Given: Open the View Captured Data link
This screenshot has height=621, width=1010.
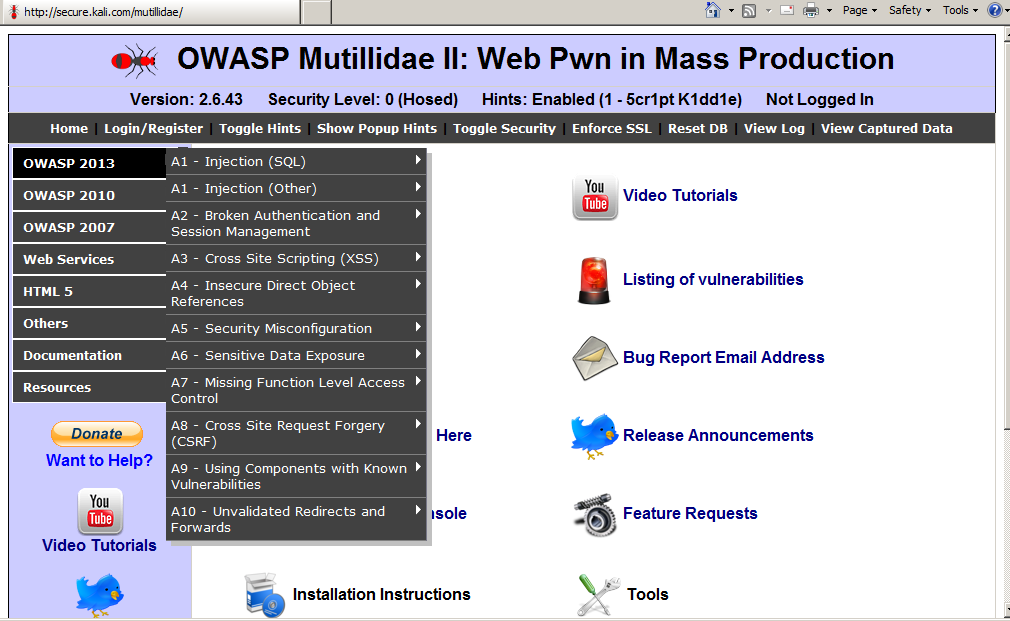Looking at the screenshot, I should coord(886,129).
